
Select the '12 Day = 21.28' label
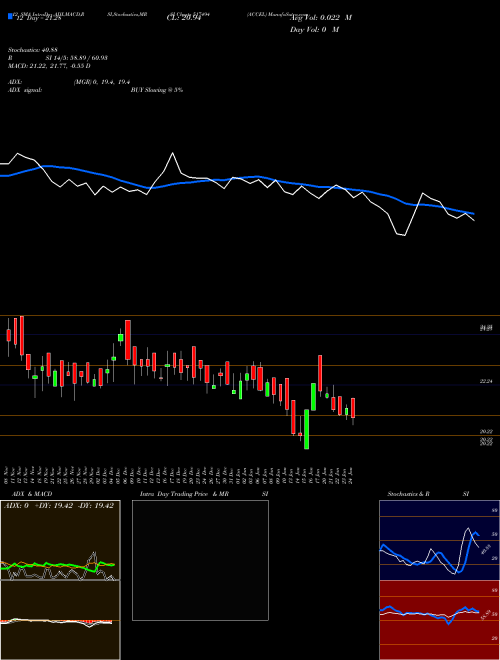[x=39, y=18]
